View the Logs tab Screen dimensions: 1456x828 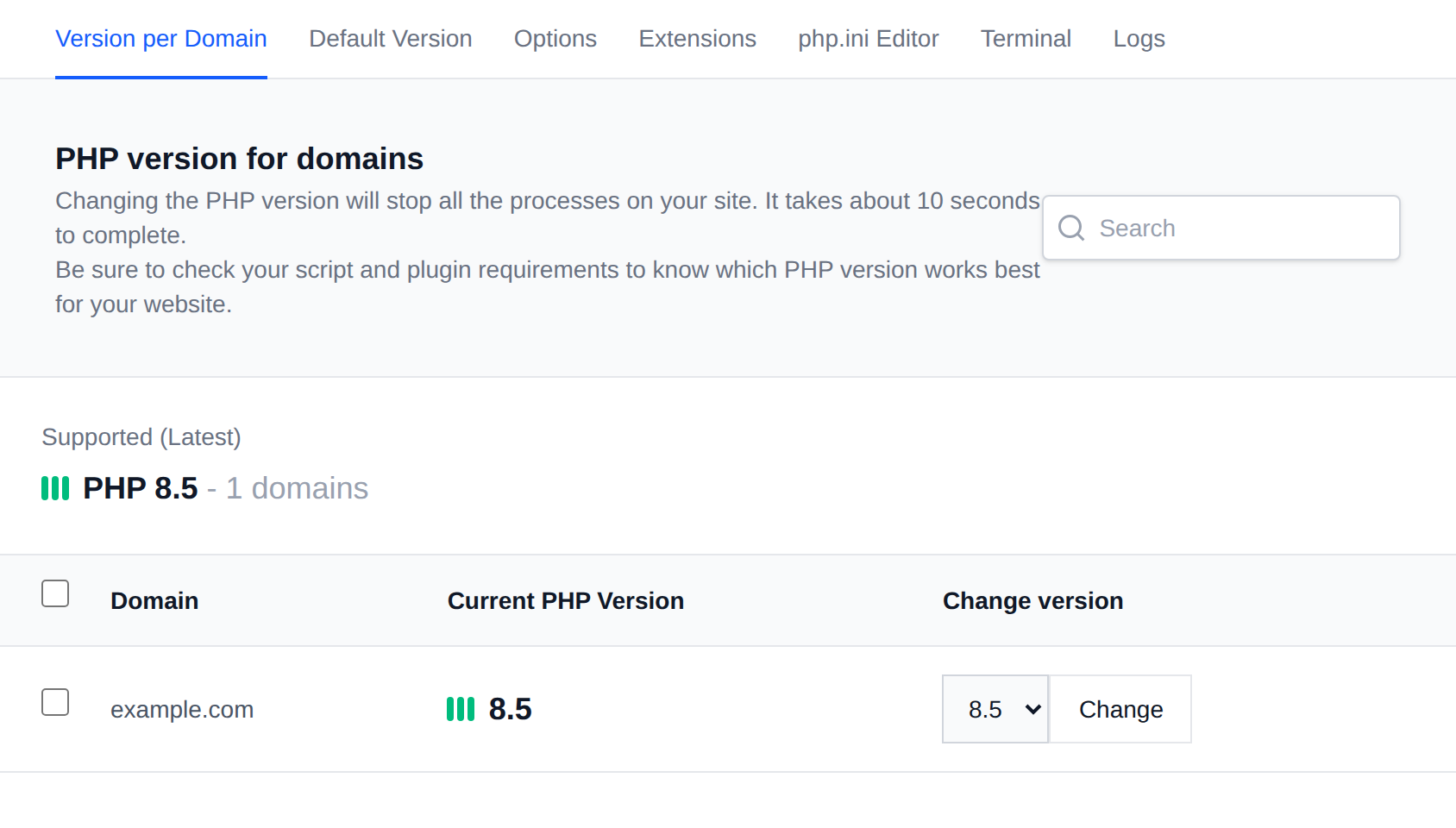pos(1139,39)
